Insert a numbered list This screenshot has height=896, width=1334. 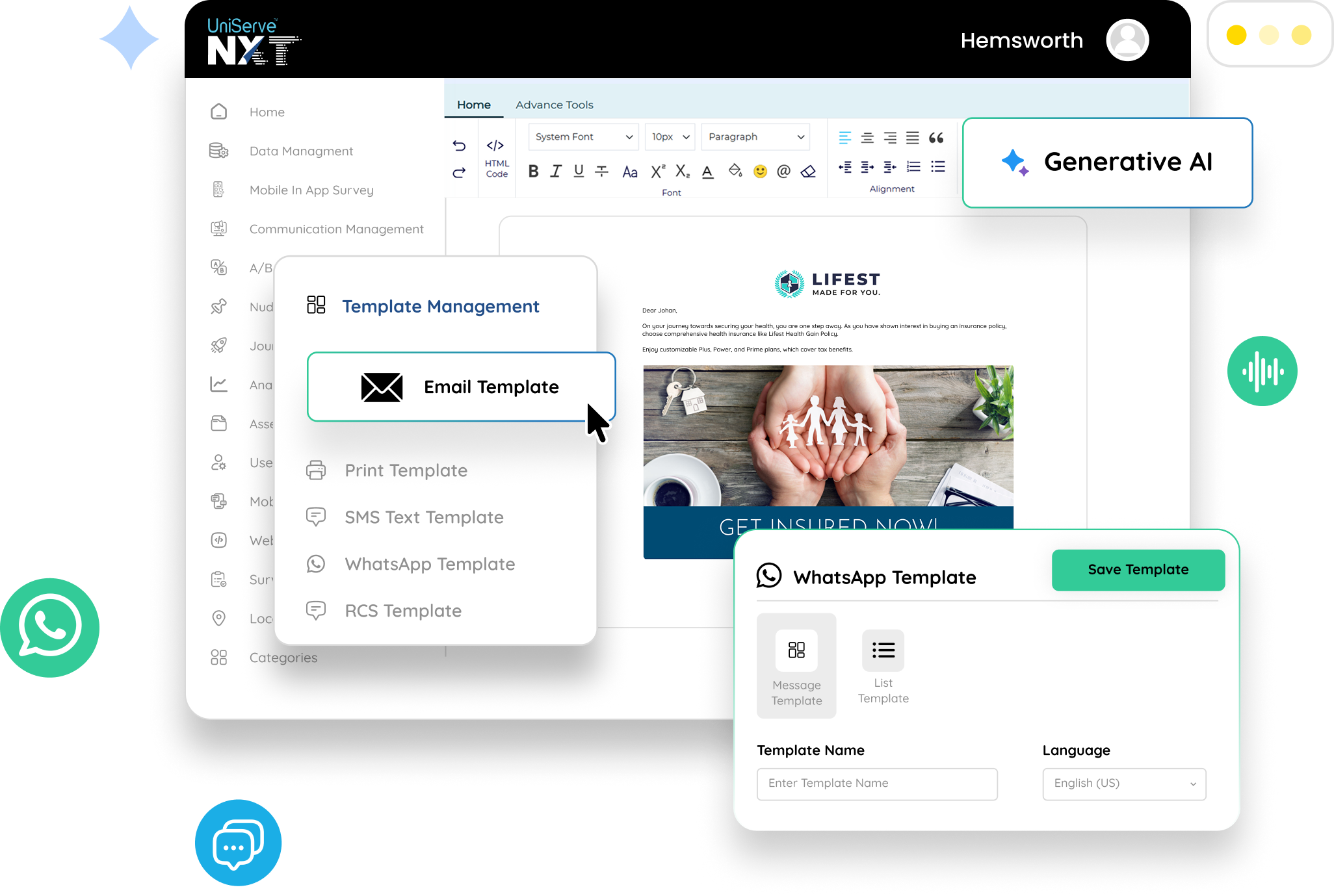(x=913, y=167)
